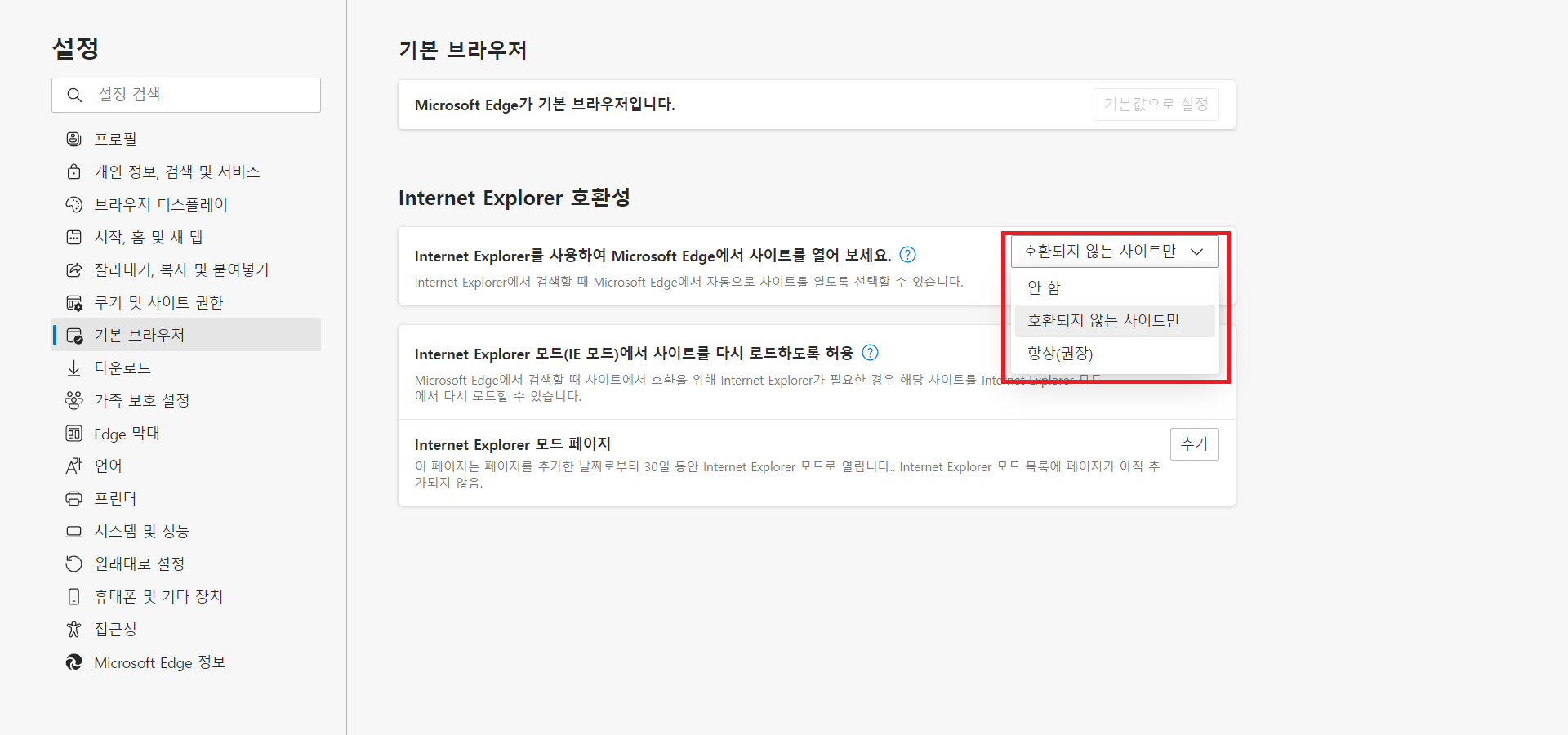This screenshot has width=1568, height=735.
Task: Collapse the 호환되지 않는 사이트만 dropdown box
Action: pyautogui.click(x=1115, y=252)
